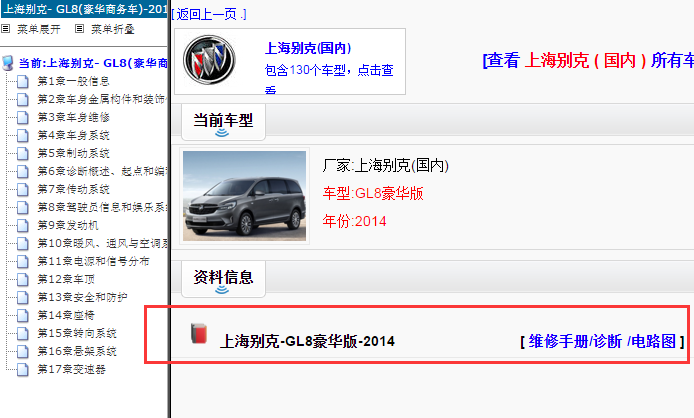This screenshot has width=694, height=418.
Task: Click page icon for 第15章转向系统
Action: tap(23, 333)
